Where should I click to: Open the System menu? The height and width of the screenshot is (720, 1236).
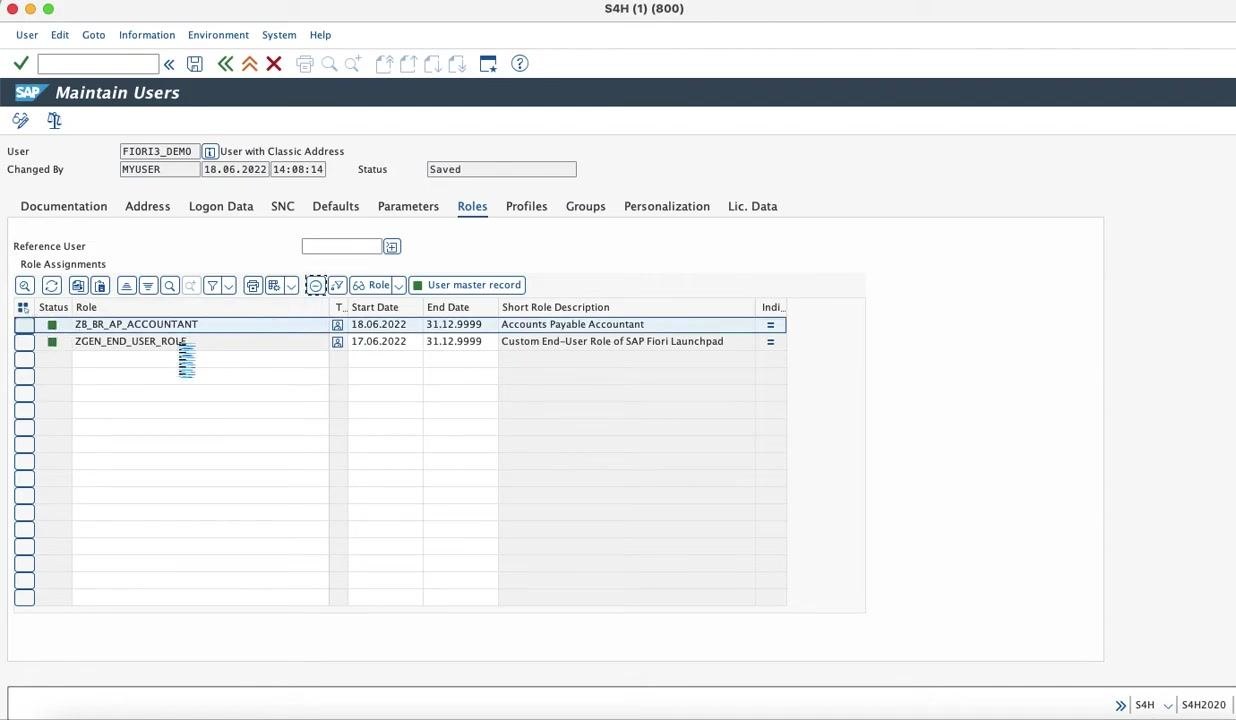(279, 35)
